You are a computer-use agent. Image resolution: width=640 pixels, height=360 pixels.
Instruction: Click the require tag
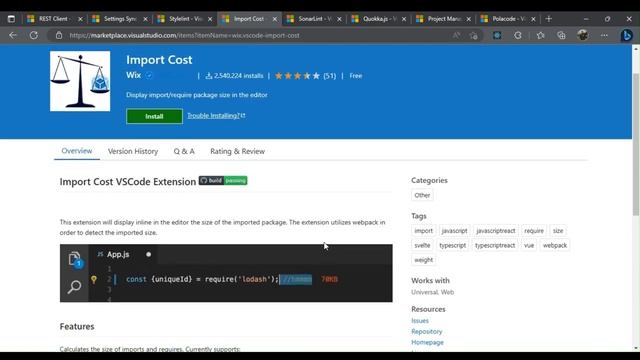point(534,231)
